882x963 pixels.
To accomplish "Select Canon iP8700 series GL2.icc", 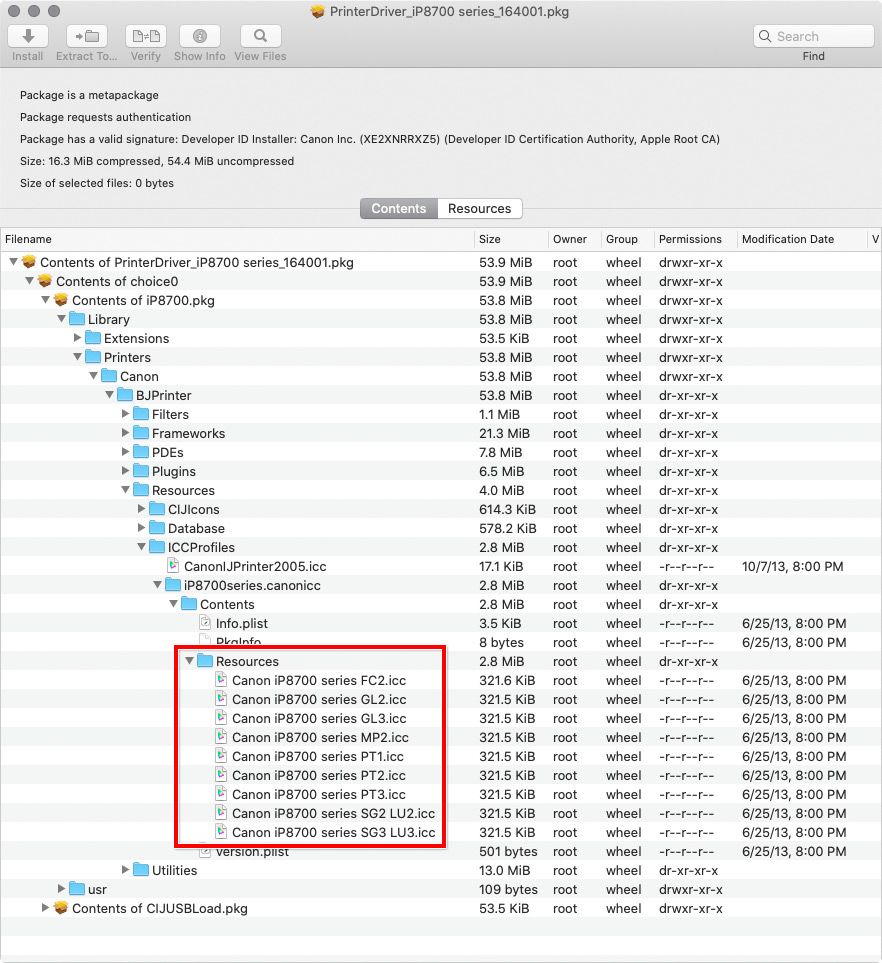I will pos(319,700).
